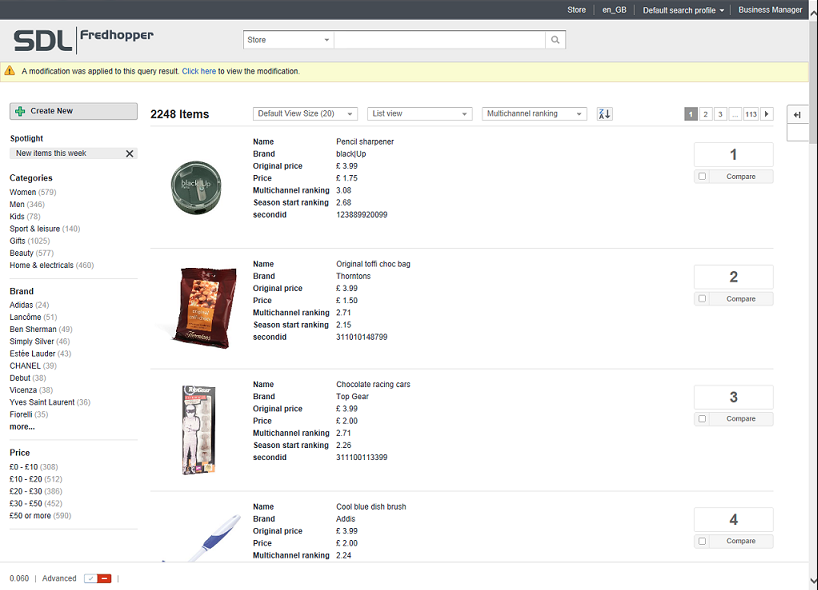Click the warning triangle icon
Screen dimensions: 818x590
pos(9,71)
